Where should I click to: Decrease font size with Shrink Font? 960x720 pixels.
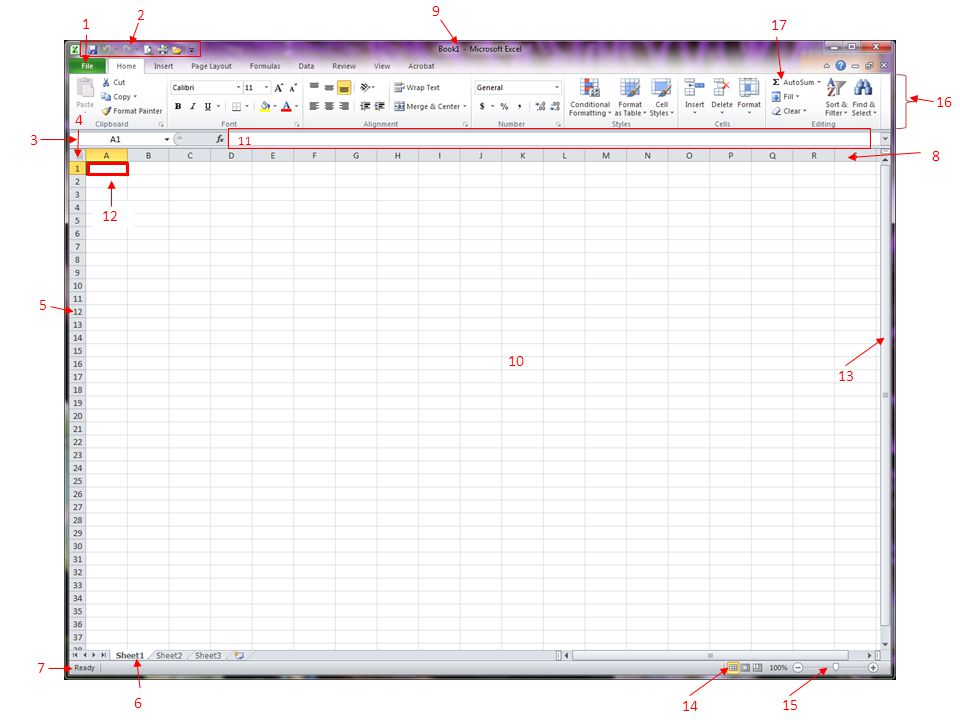point(293,88)
